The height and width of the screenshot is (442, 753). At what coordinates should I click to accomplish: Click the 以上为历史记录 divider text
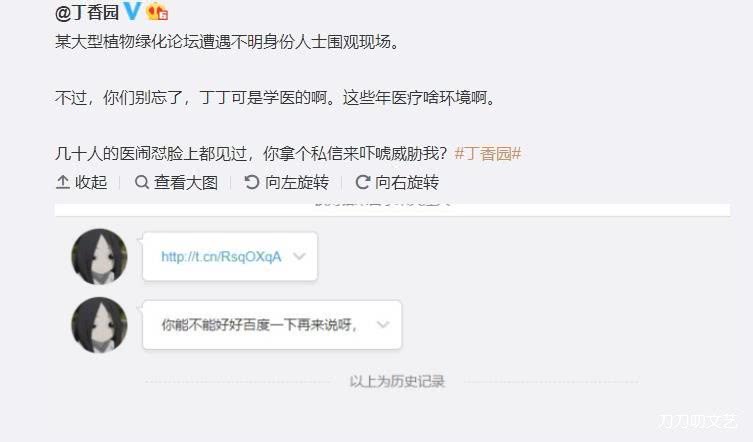click(397, 381)
